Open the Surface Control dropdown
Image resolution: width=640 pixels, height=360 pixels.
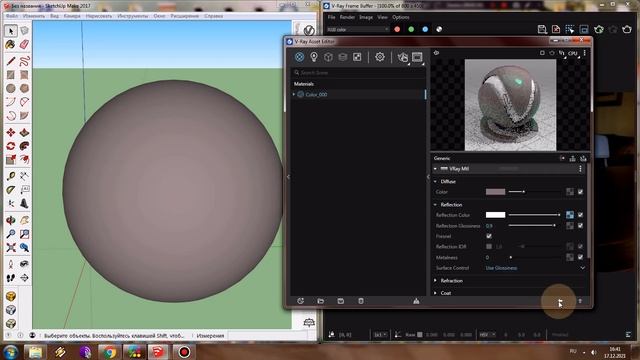click(536, 268)
